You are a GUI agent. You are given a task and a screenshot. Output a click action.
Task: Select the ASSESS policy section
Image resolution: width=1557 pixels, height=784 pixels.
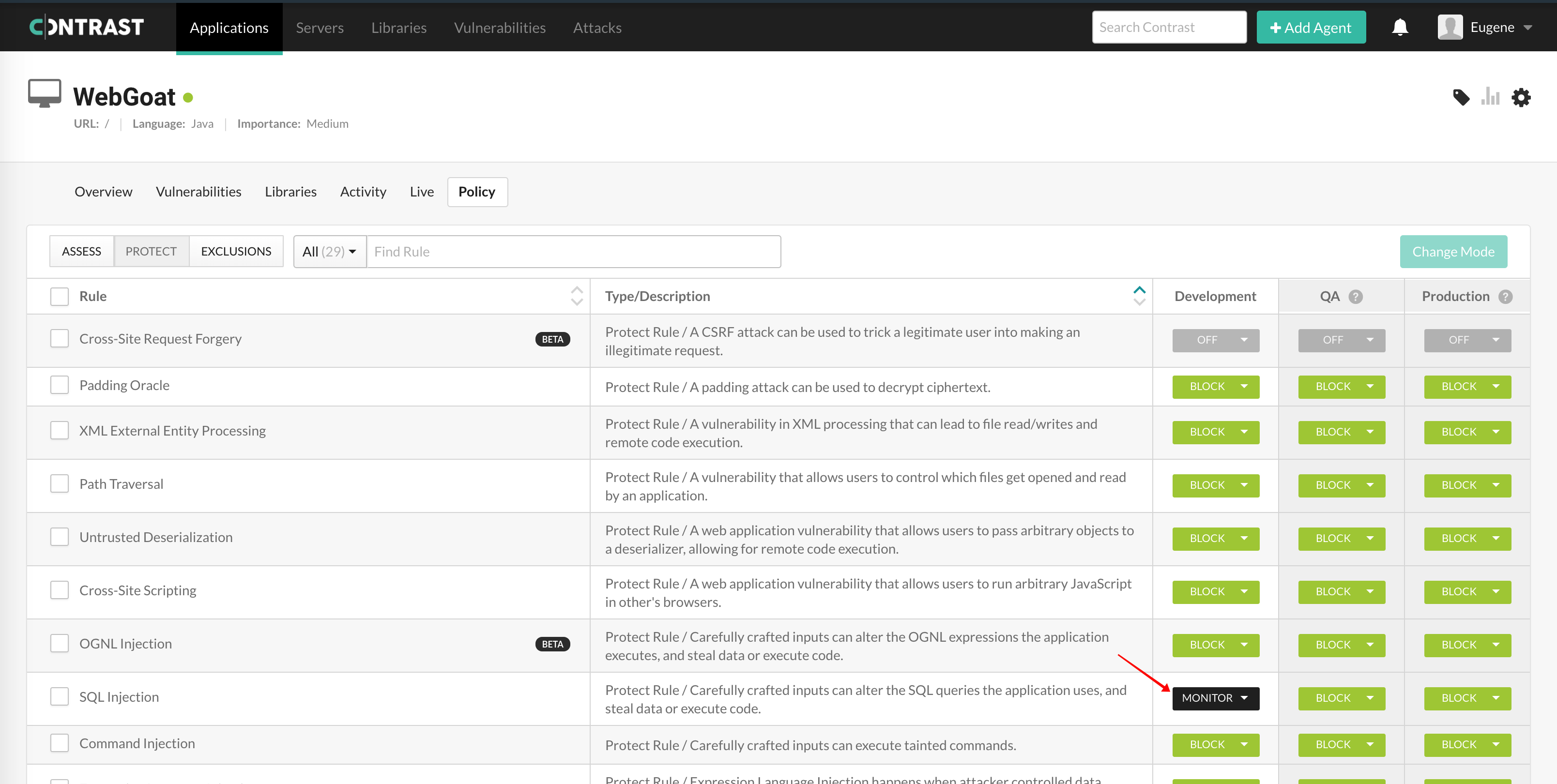coord(82,251)
